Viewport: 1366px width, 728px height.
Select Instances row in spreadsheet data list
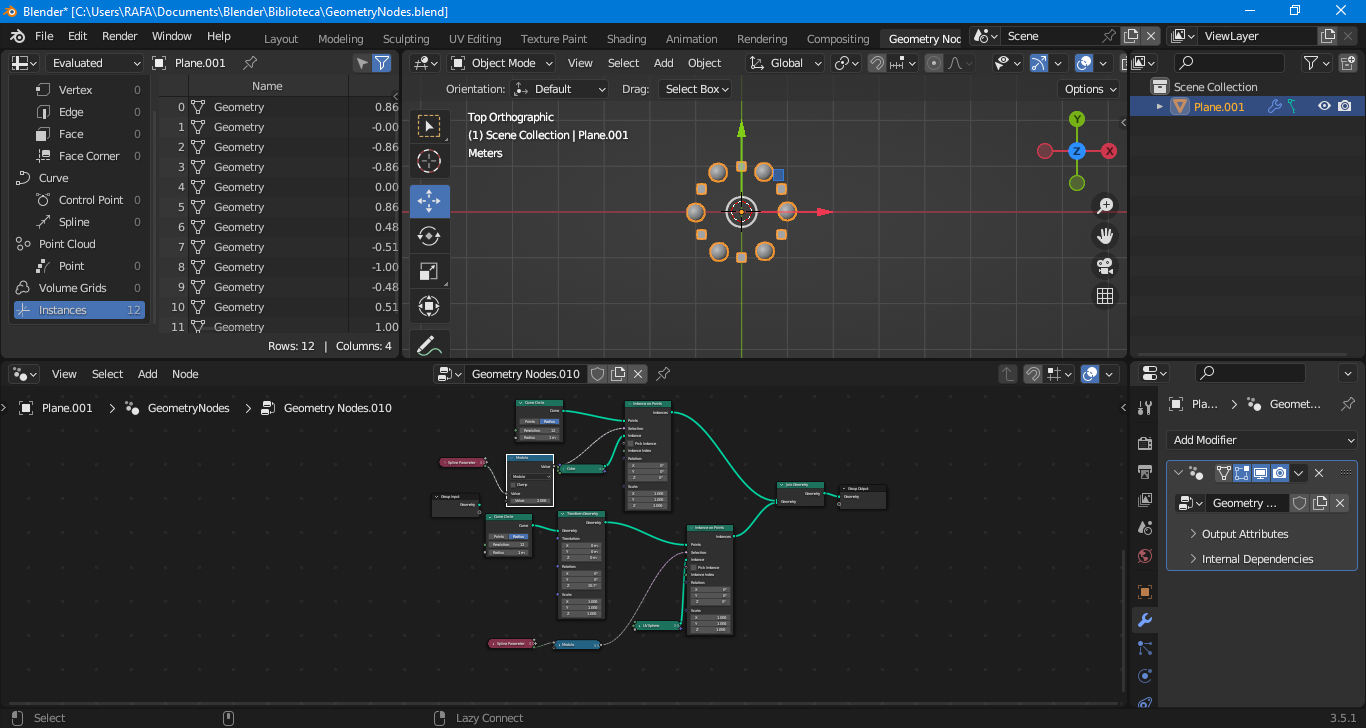click(x=79, y=310)
